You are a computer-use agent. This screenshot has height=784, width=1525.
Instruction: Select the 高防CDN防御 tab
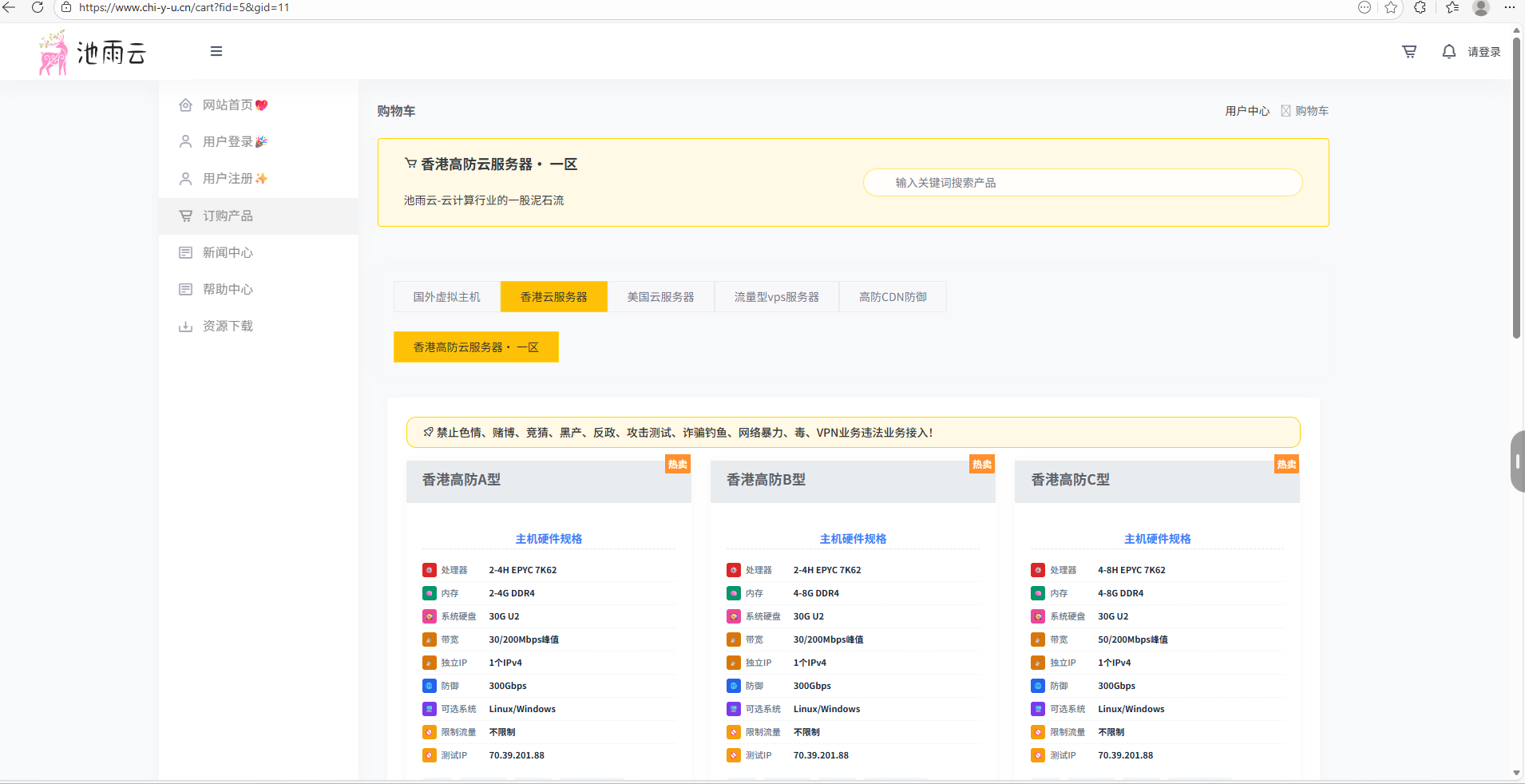pyautogui.click(x=893, y=297)
